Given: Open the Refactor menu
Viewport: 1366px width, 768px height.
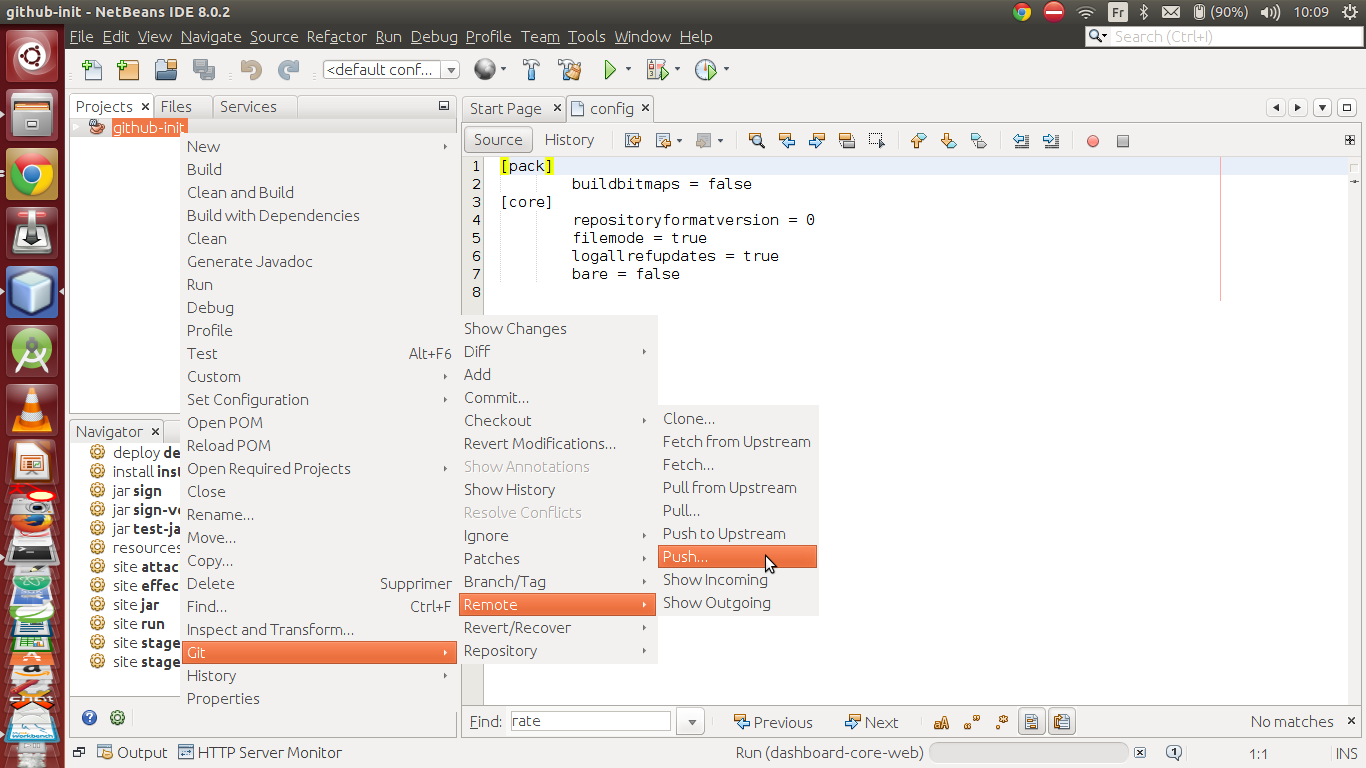Looking at the screenshot, I should 336,37.
